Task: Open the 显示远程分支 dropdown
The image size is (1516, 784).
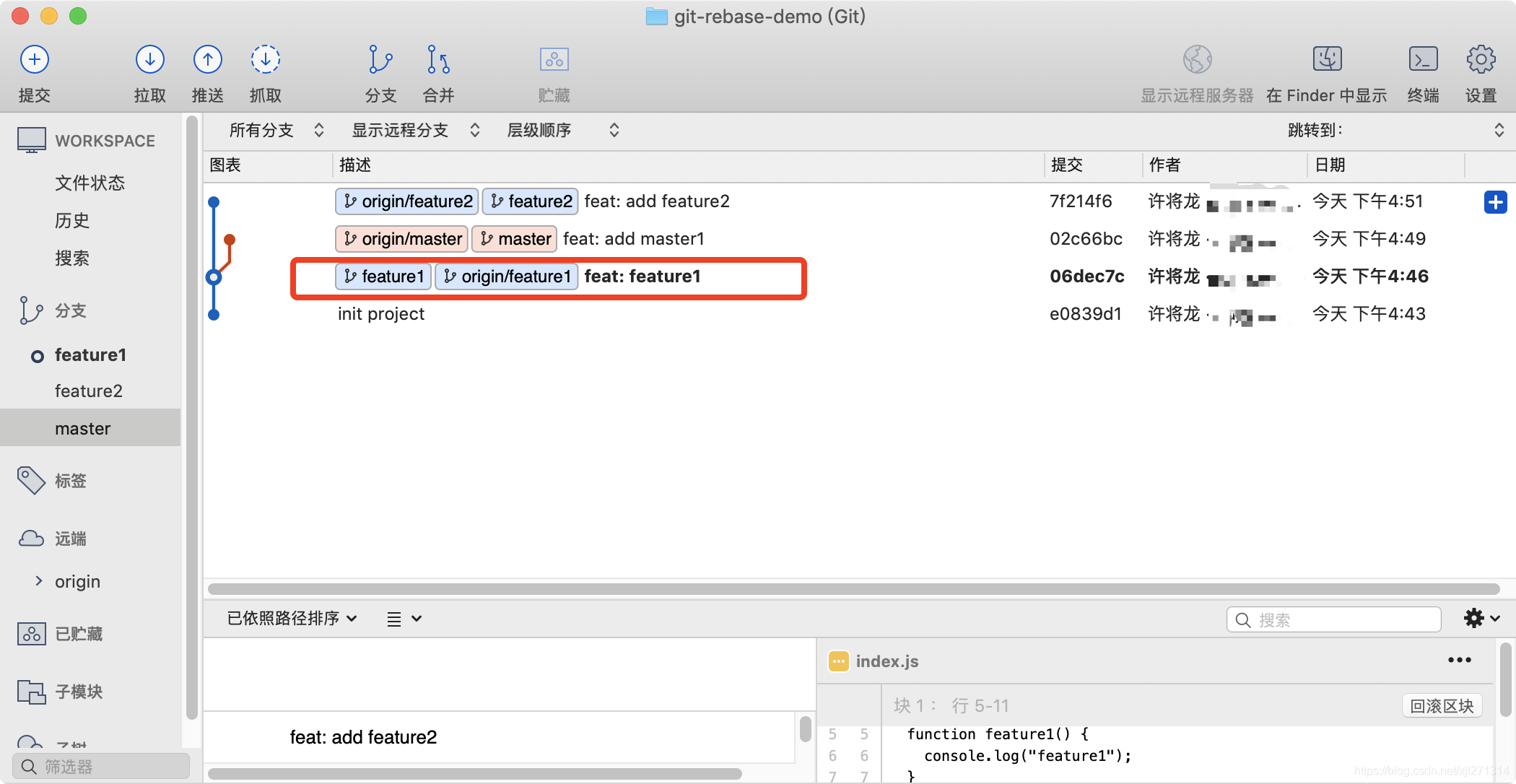Action: (x=410, y=130)
